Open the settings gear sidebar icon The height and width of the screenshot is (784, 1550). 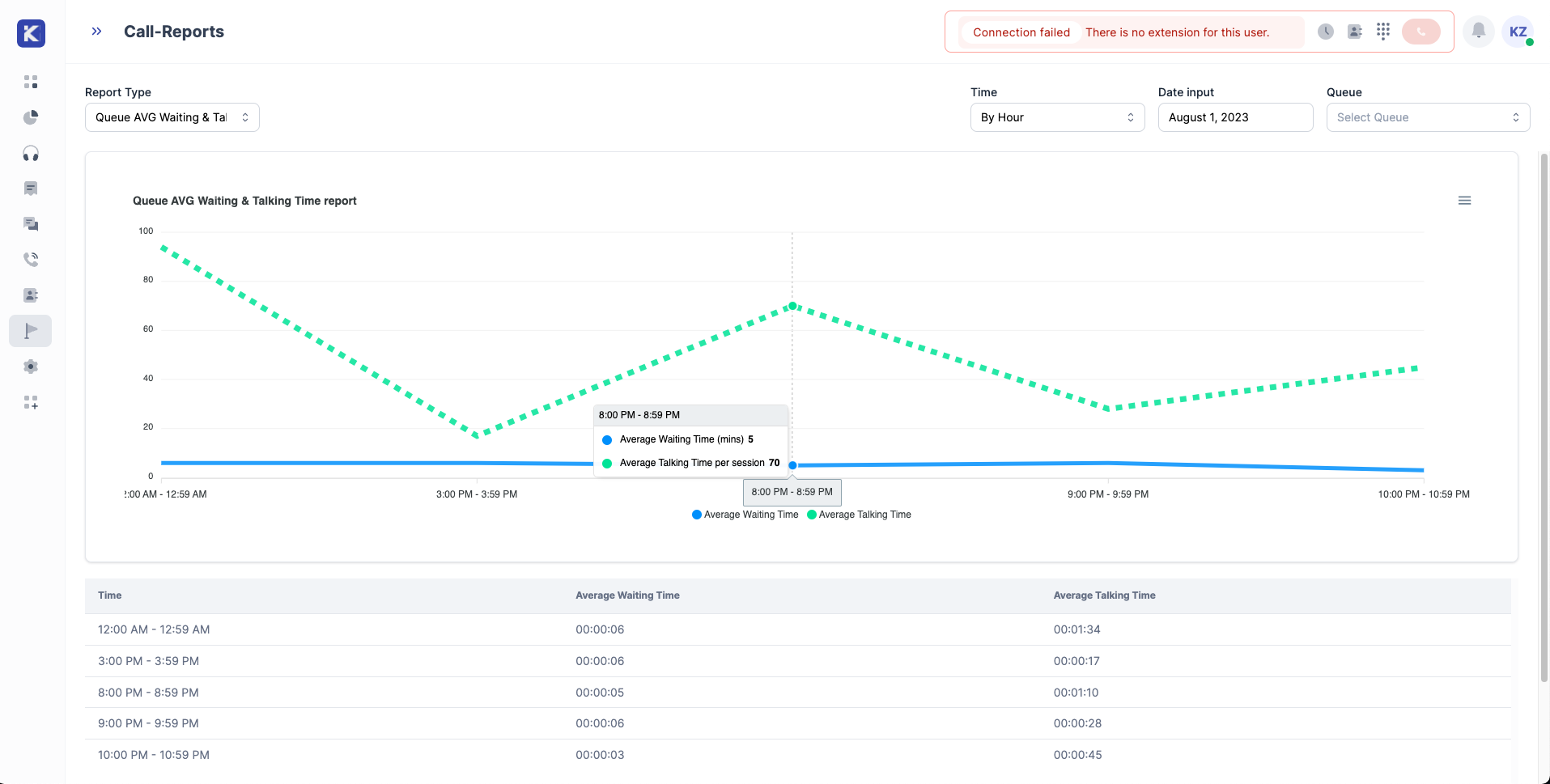point(31,367)
